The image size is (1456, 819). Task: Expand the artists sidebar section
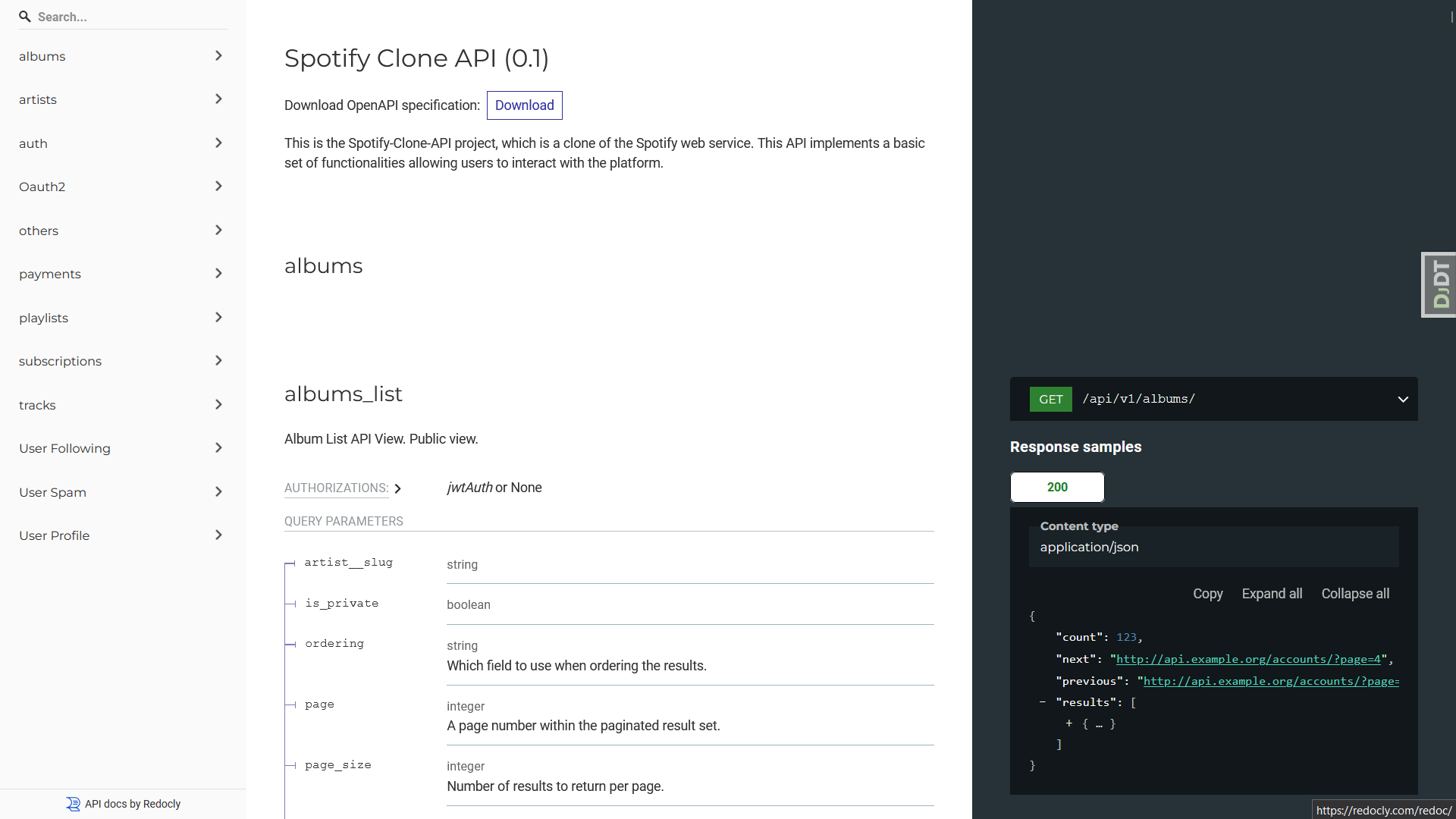(x=218, y=99)
